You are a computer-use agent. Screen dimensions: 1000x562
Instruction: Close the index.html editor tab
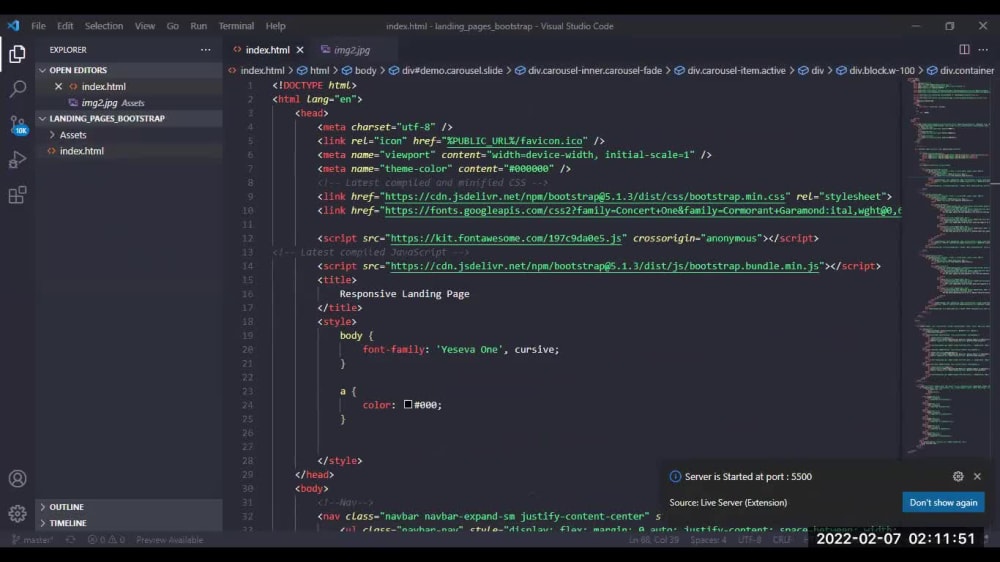pyautogui.click(x=300, y=50)
